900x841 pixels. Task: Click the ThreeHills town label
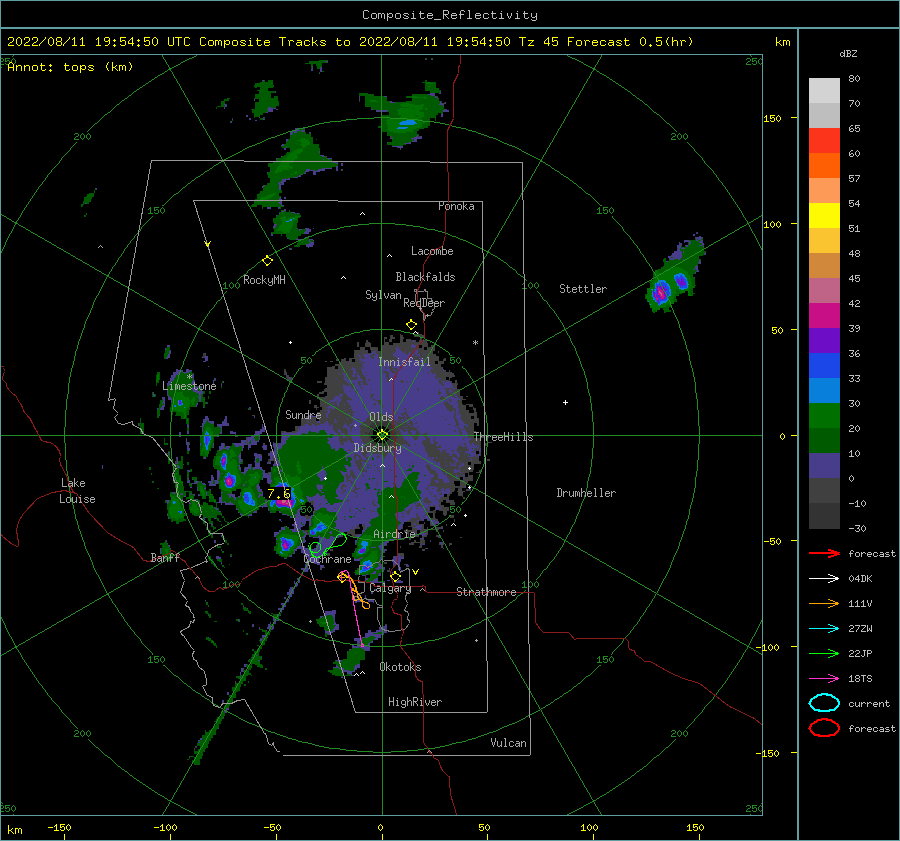point(503,437)
